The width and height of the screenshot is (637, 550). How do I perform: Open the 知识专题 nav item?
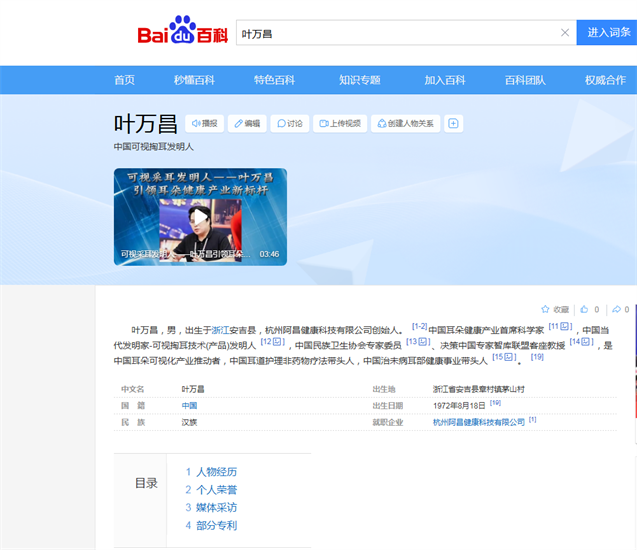pos(360,80)
